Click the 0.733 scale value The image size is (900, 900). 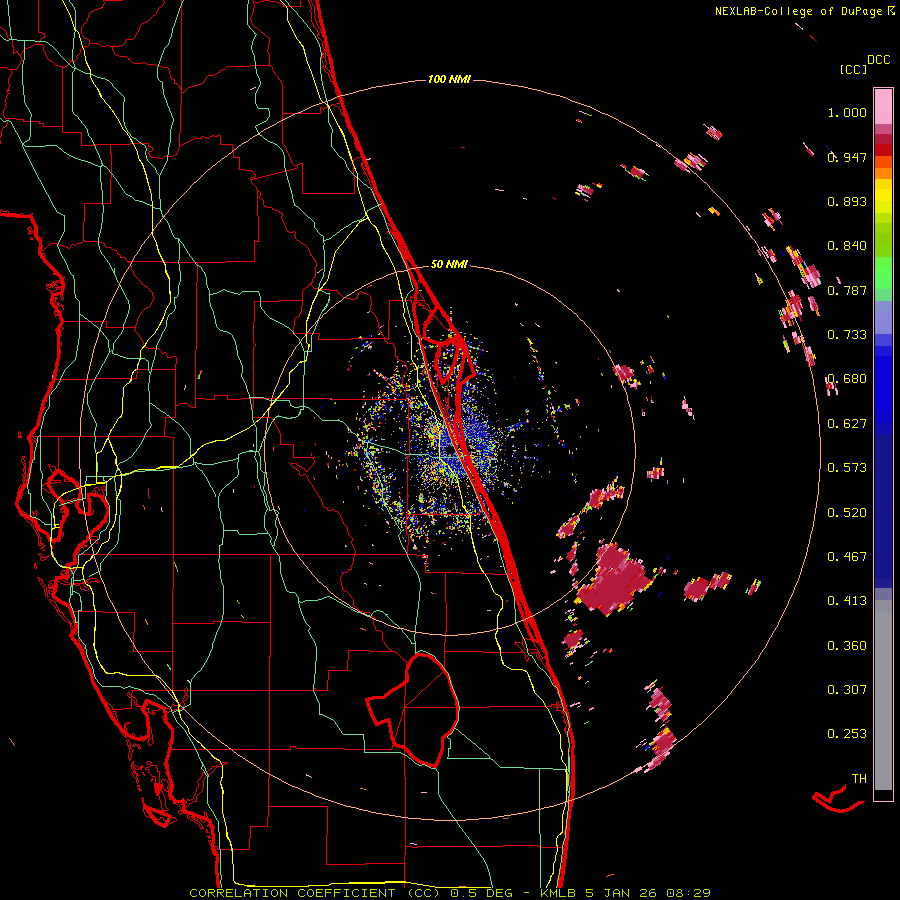(847, 335)
